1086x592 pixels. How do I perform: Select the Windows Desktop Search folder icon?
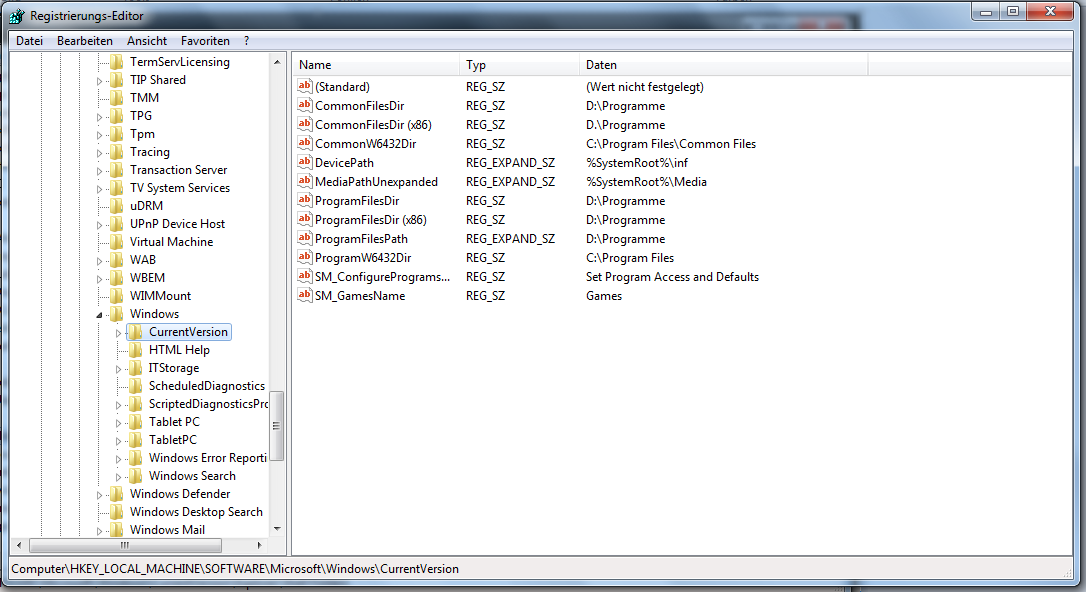117,512
